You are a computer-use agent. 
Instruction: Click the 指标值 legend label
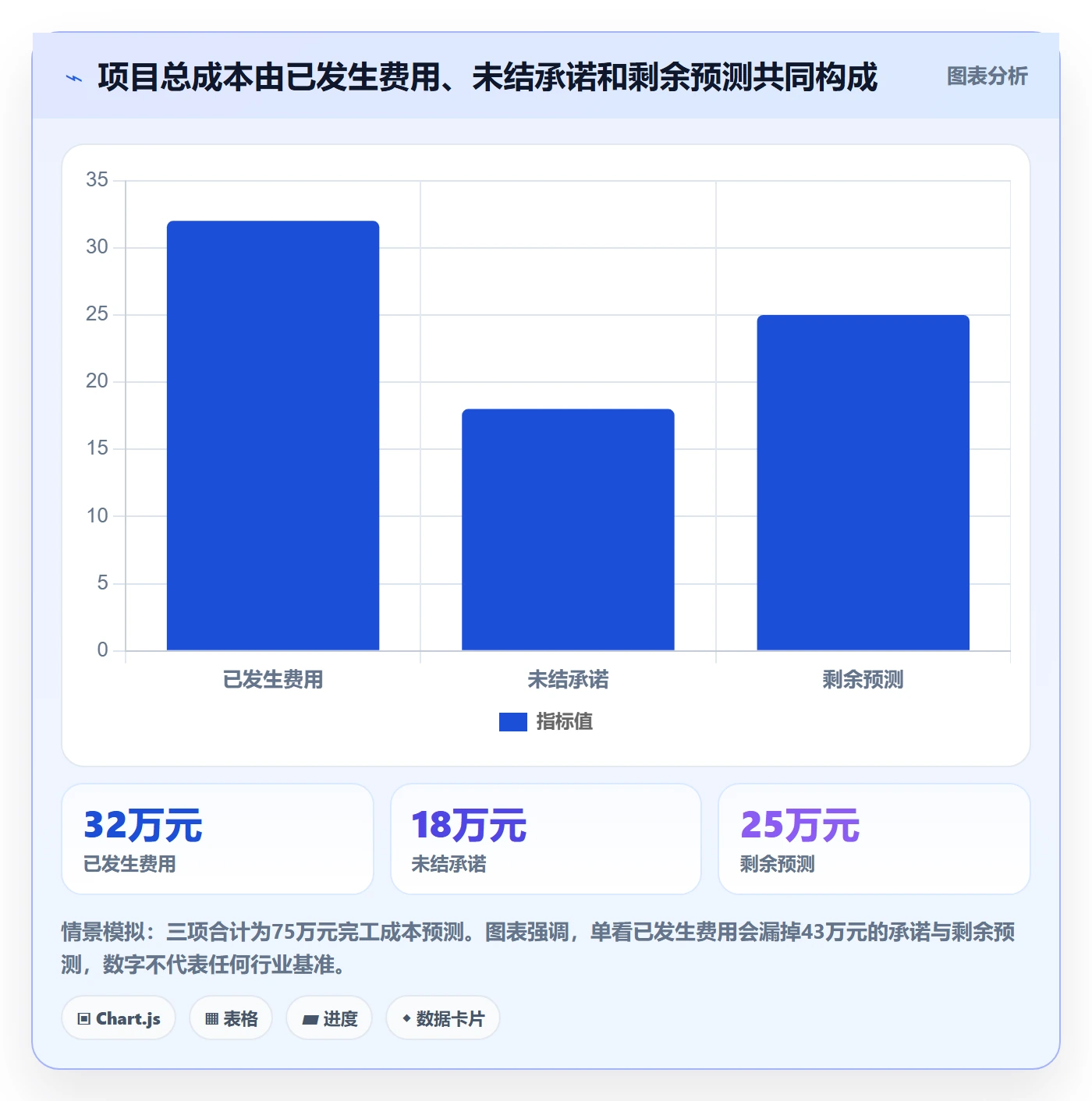[565, 722]
